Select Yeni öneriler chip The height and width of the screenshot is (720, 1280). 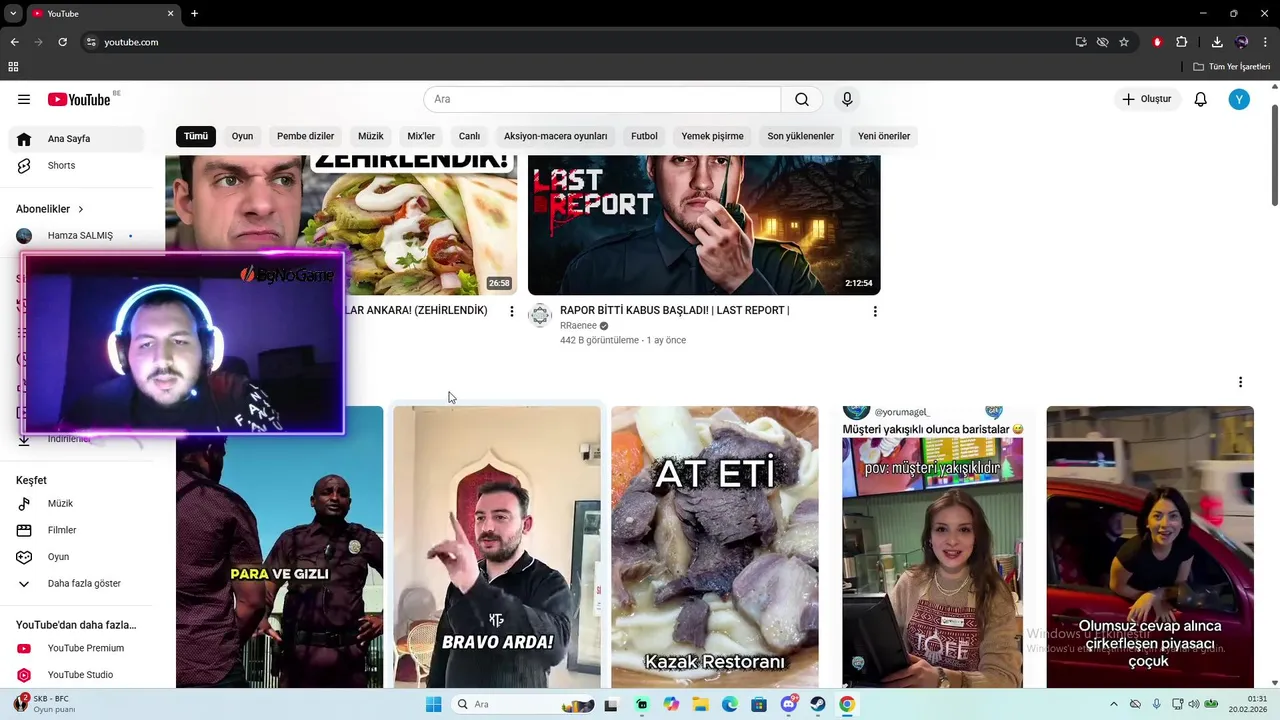(884, 136)
